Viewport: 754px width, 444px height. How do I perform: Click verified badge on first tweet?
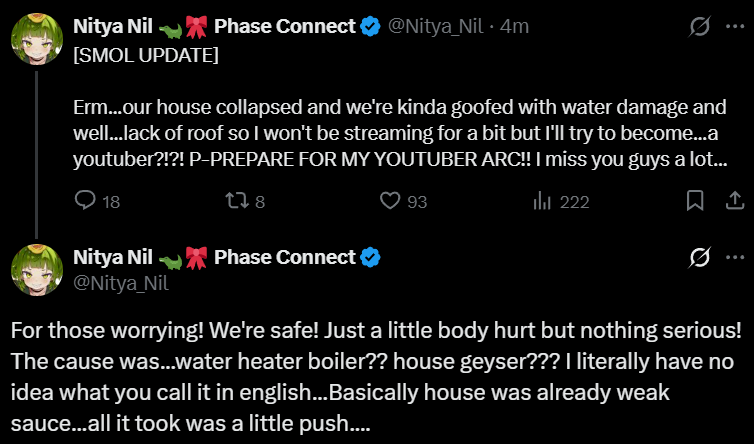point(370,26)
